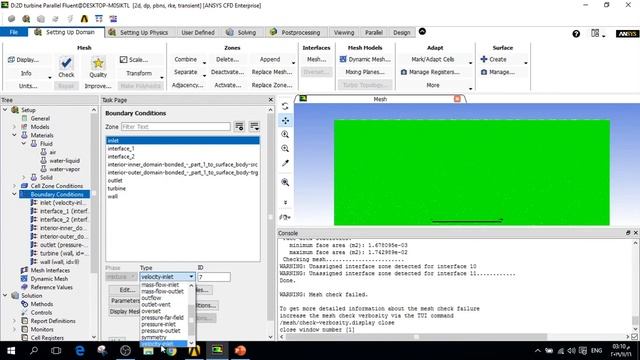
Task: Open the User Defined ribbon tab
Action: click(x=198, y=32)
